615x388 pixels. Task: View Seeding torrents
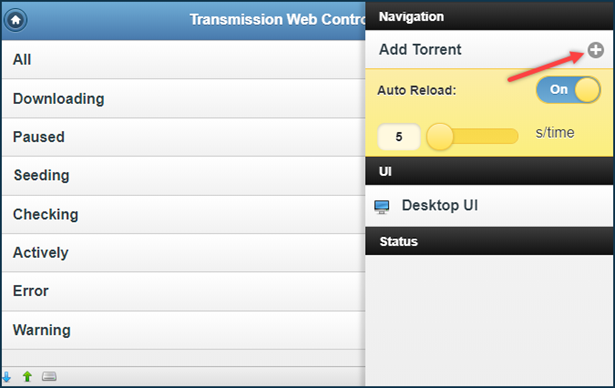(184, 175)
